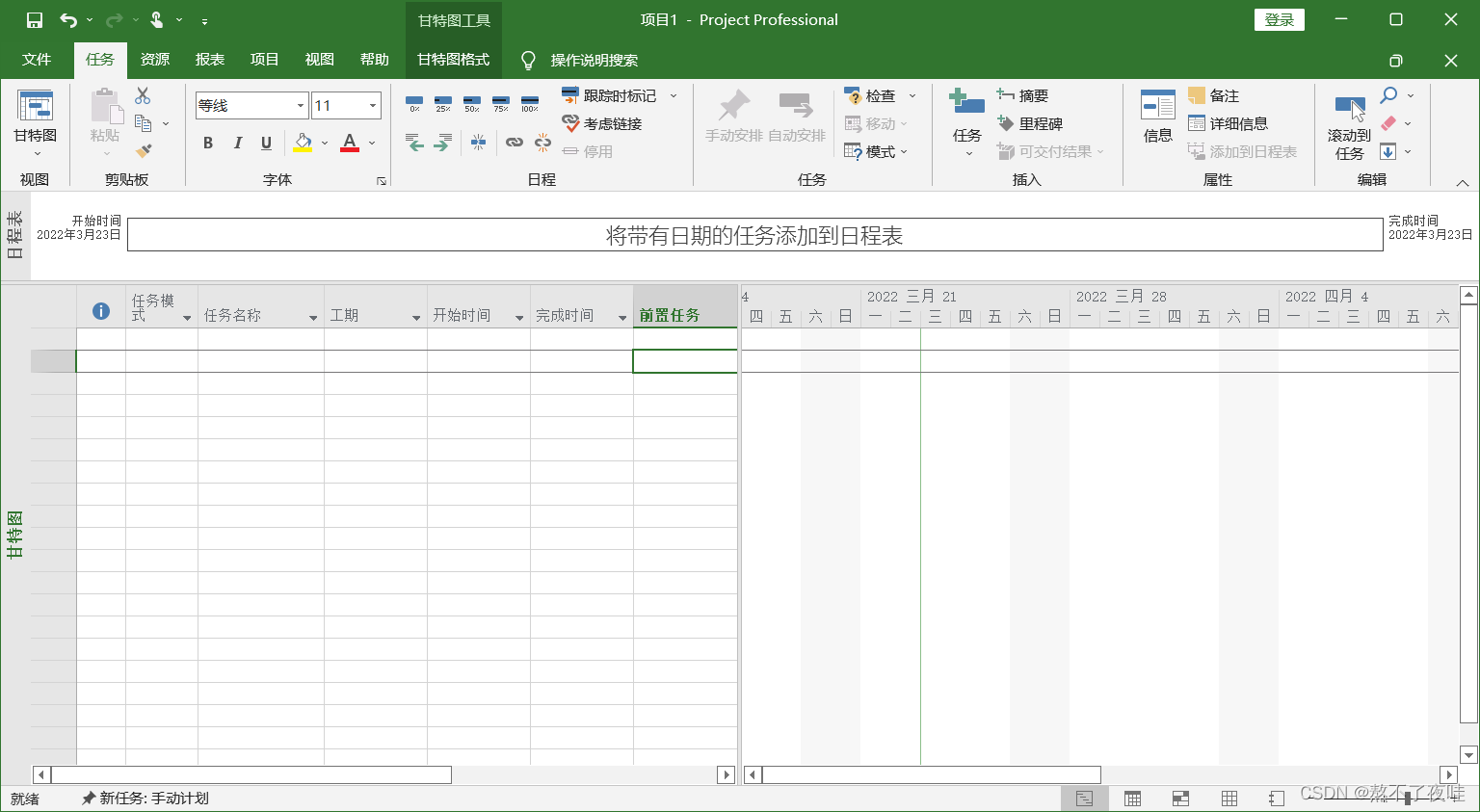
Task: Collapse the ribbon with the chevron
Action: tap(1462, 182)
